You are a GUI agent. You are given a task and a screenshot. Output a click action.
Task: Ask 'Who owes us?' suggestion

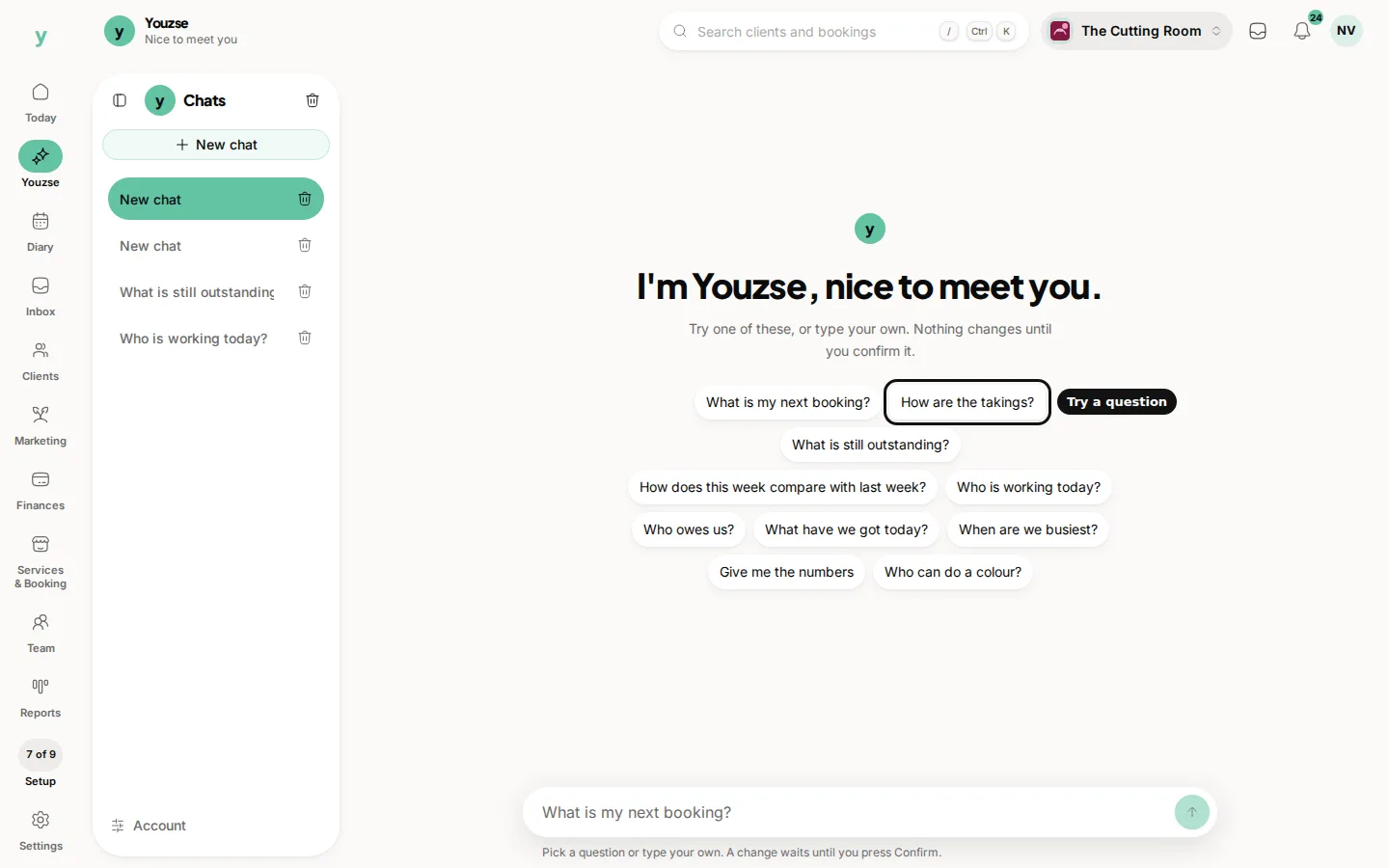point(689,529)
